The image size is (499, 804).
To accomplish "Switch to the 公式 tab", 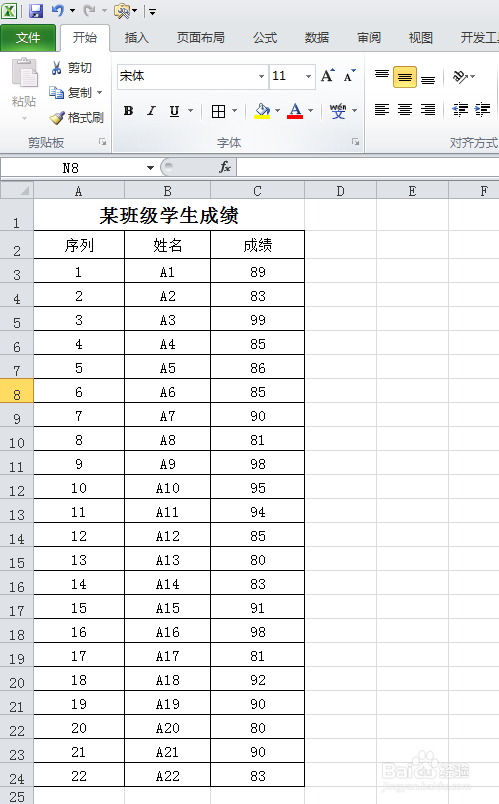I will [265, 37].
